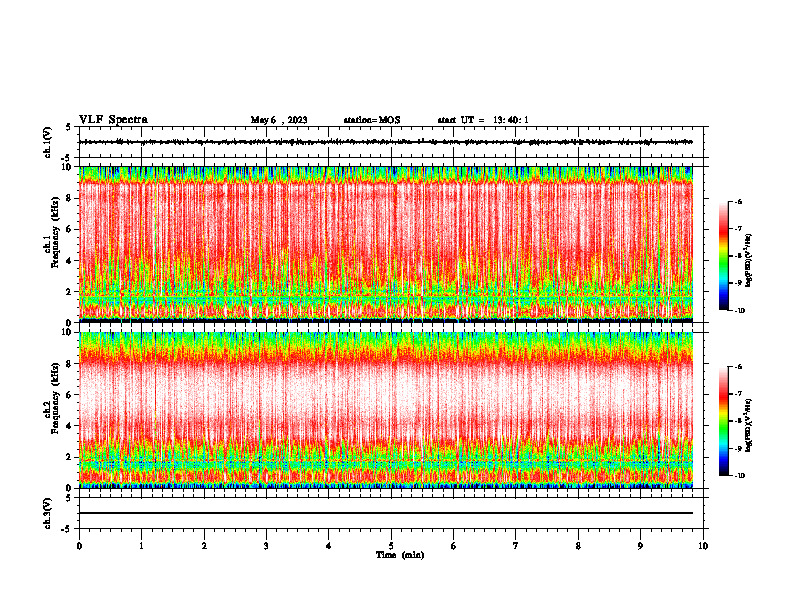Click the "0" tick on the time axis
This screenshot has height=612, width=792.
pos(79,546)
